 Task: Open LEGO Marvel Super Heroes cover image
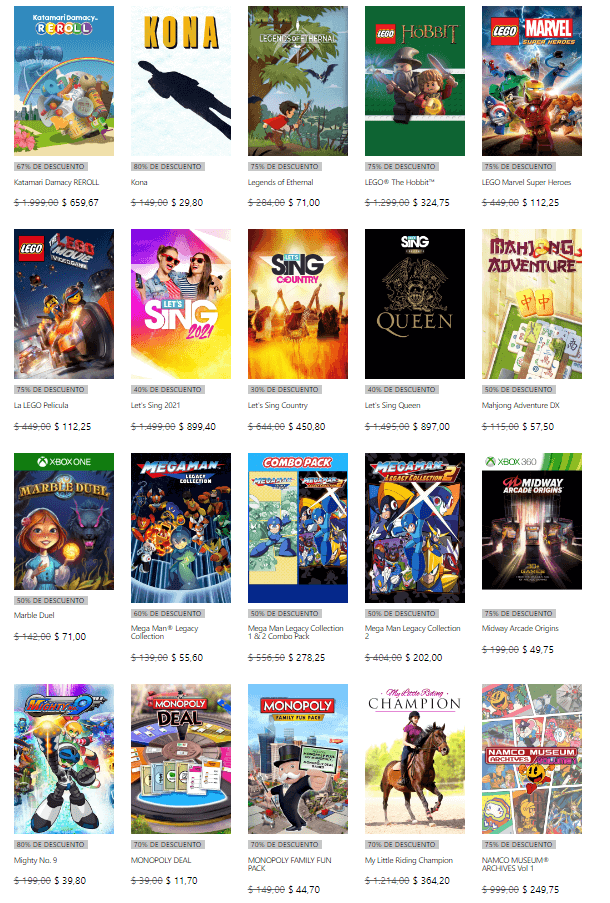[x=532, y=81]
